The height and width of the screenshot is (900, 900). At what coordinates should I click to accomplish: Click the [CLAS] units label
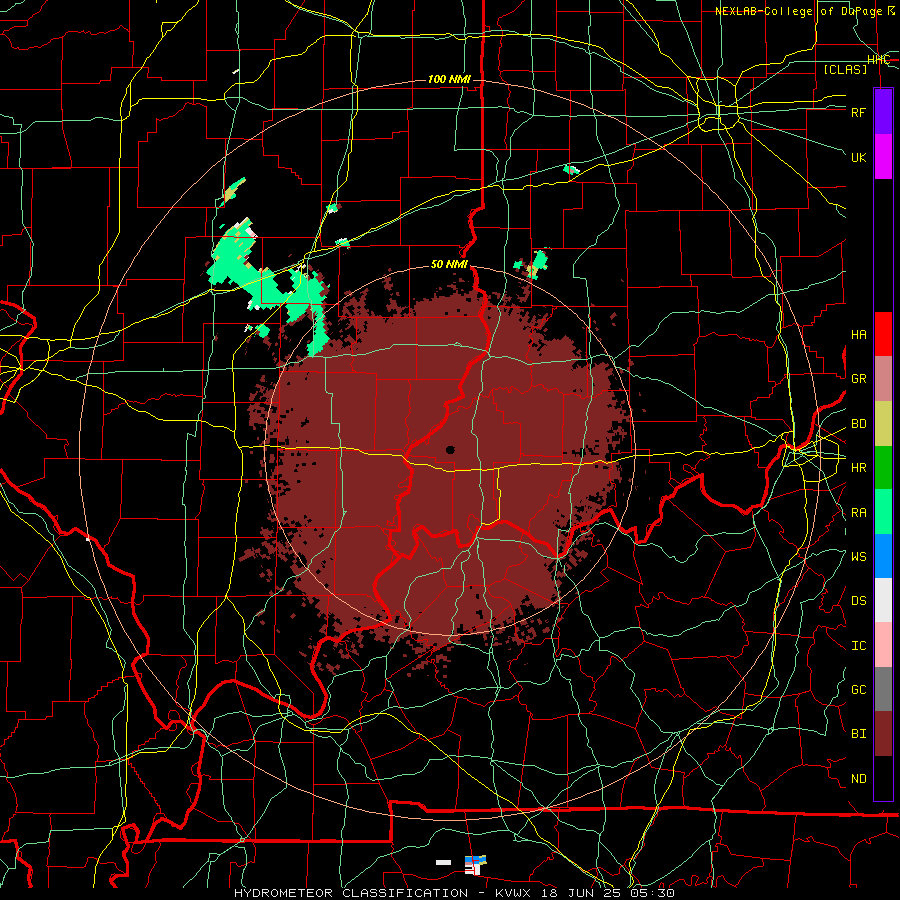pos(845,69)
